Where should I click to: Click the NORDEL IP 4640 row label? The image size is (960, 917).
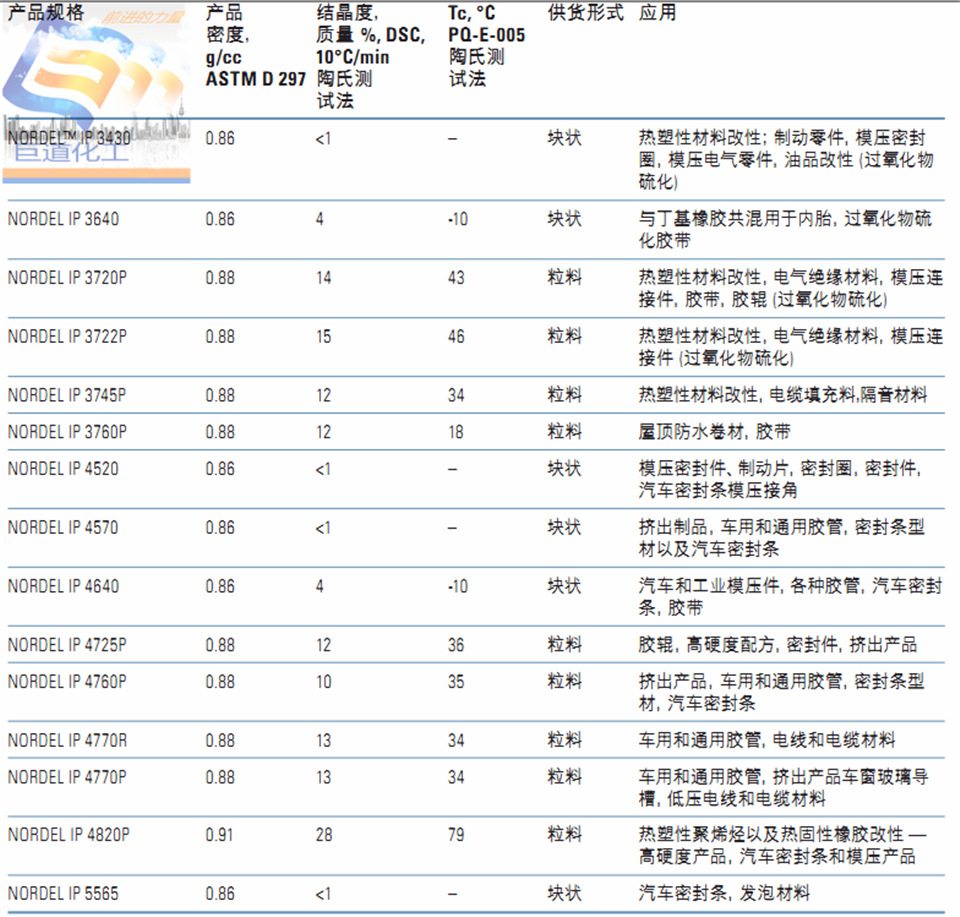point(63,586)
